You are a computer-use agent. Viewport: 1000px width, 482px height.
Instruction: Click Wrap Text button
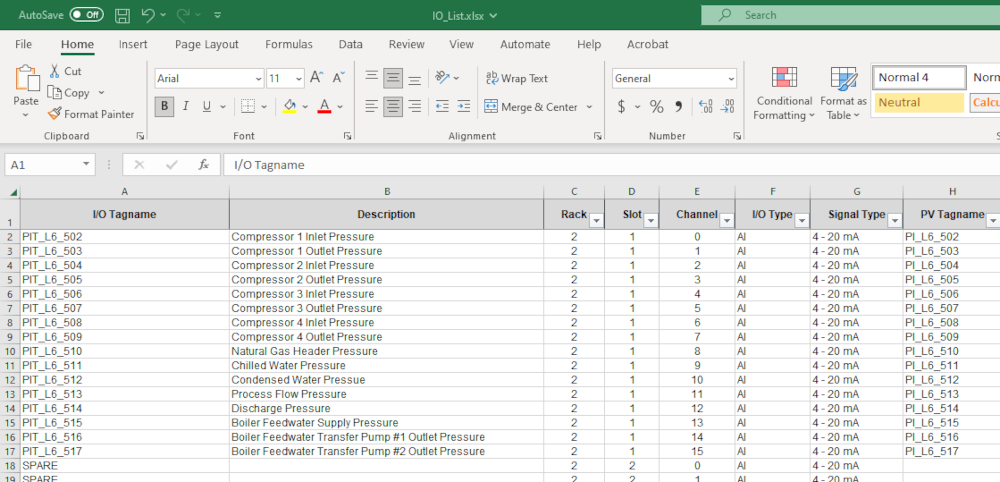coord(517,78)
